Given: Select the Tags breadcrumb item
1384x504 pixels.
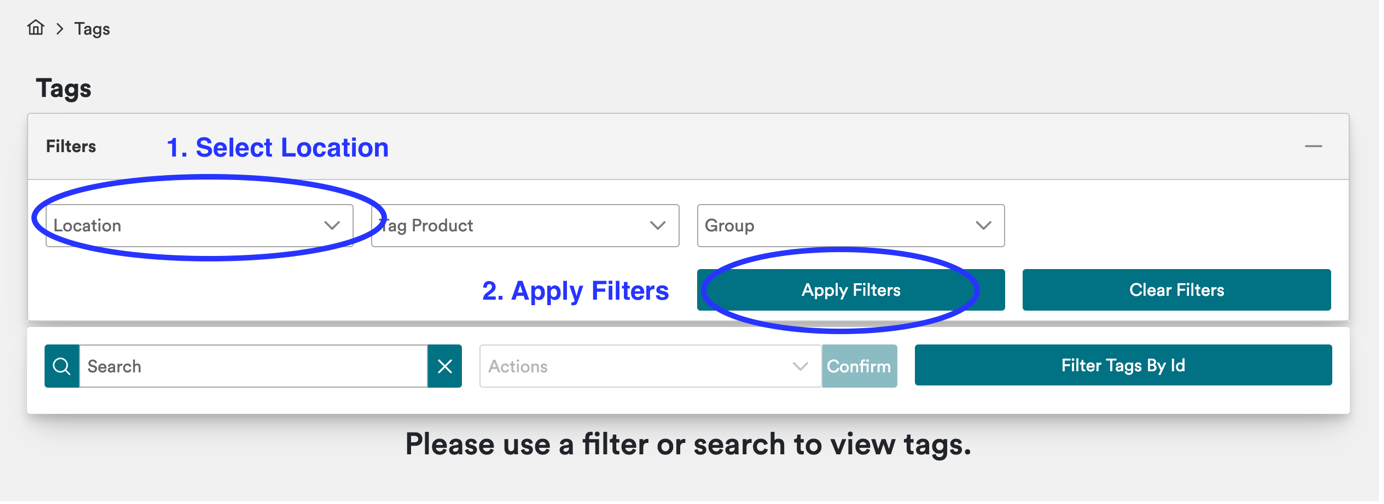Looking at the screenshot, I should [92, 29].
